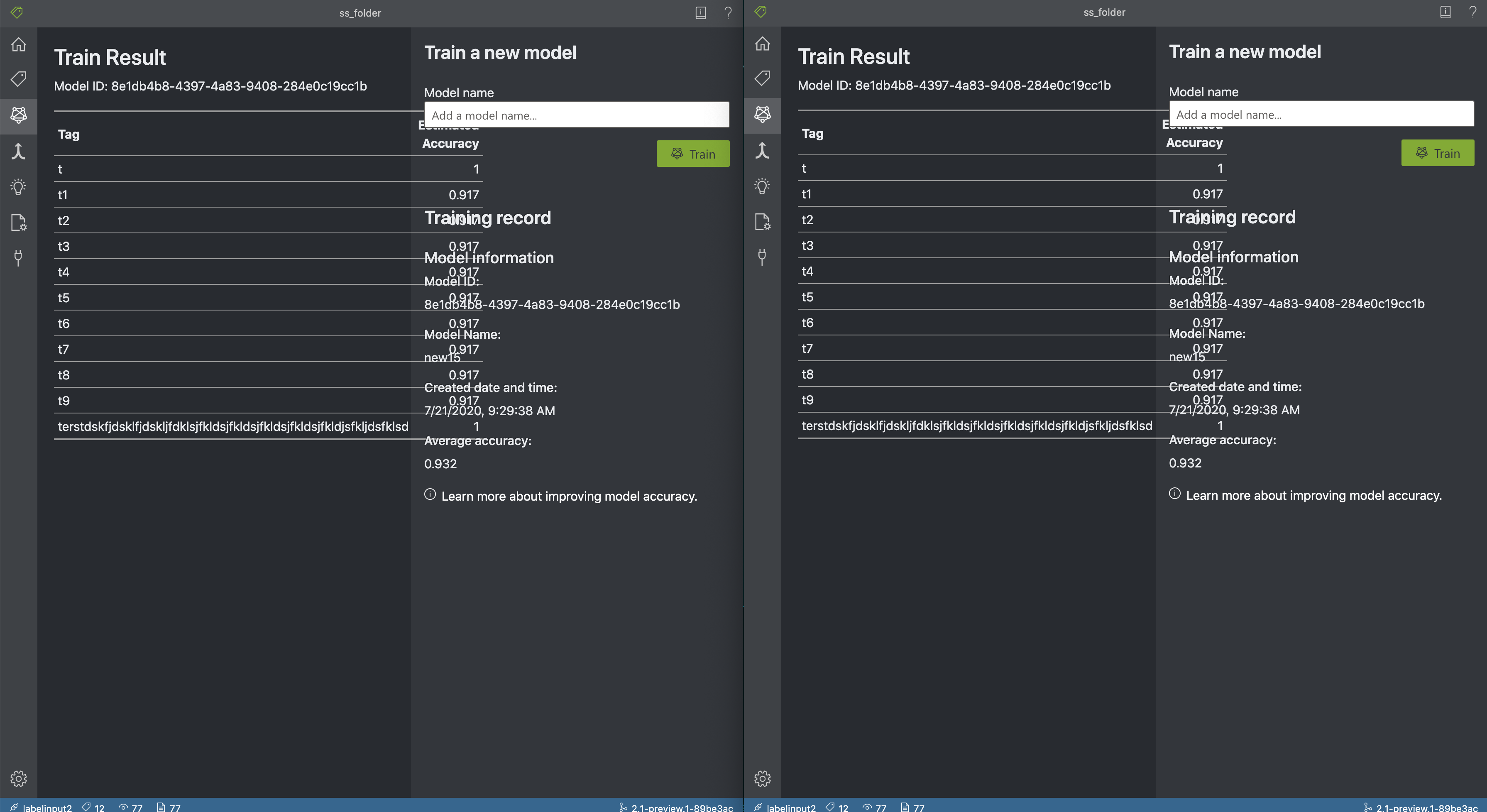Click the Train button in left panel
Viewport: 1487px width, 812px height.
(x=693, y=154)
